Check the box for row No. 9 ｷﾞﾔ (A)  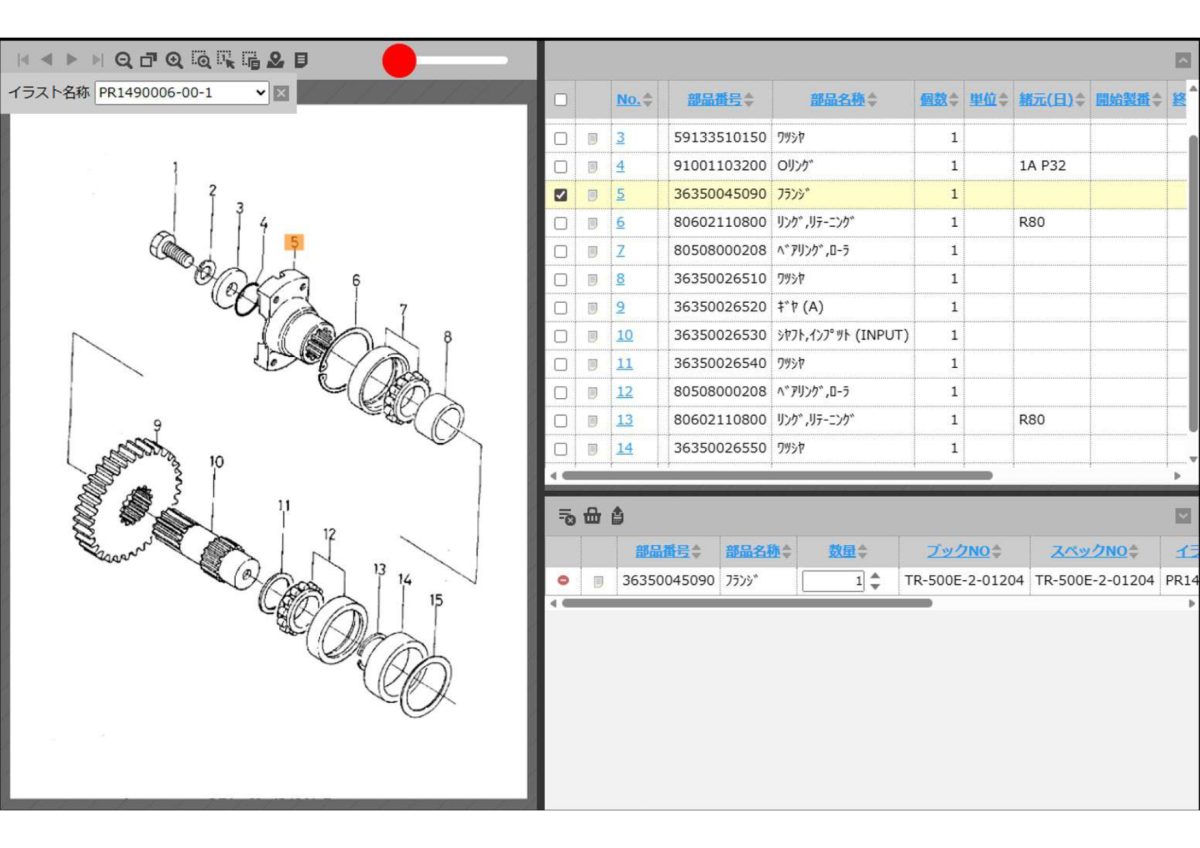pyautogui.click(x=560, y=307)
